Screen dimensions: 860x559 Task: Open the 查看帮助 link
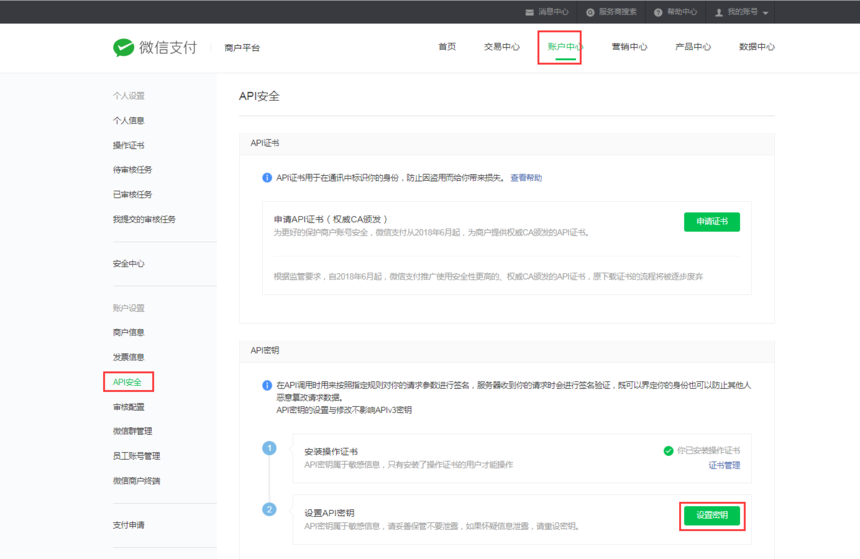tap(526, 178)
